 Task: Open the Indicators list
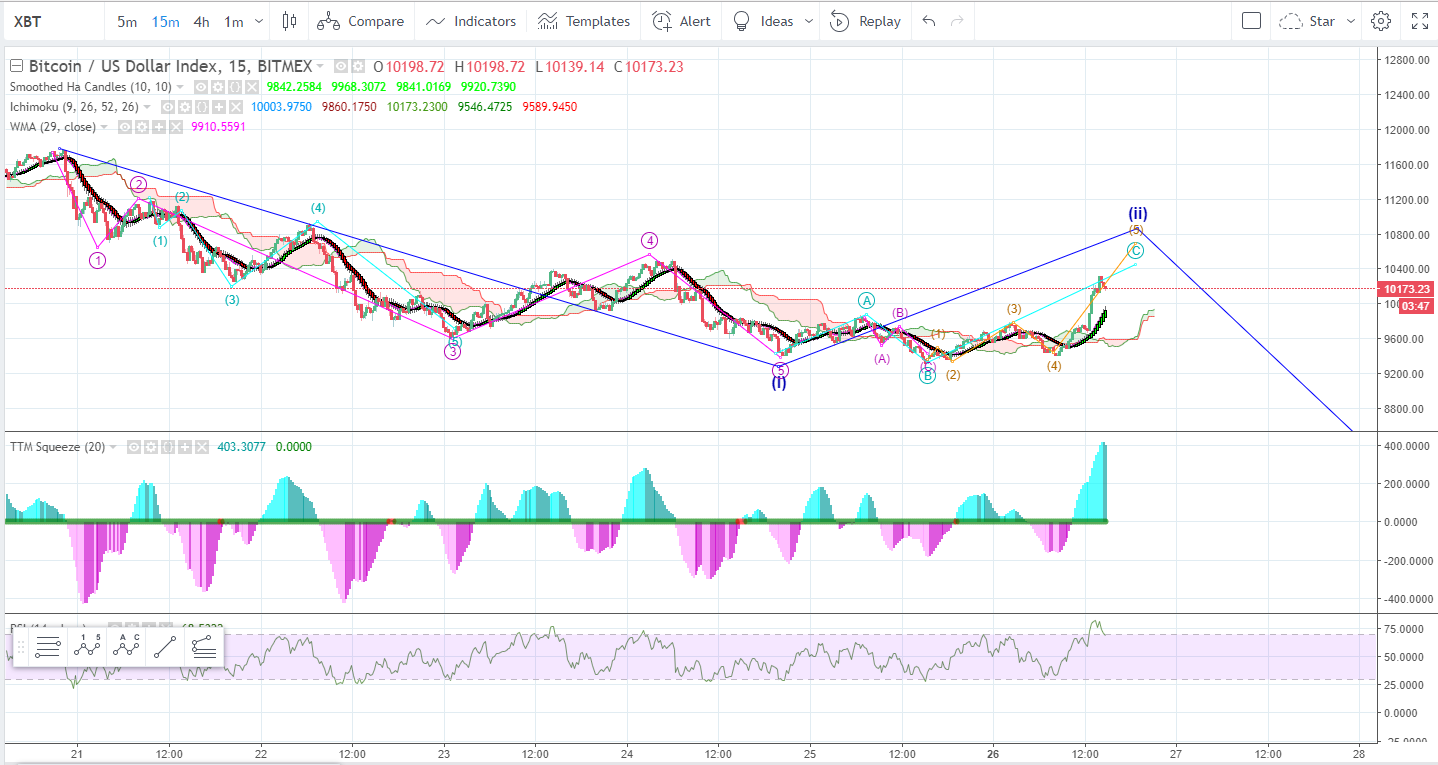471,21
